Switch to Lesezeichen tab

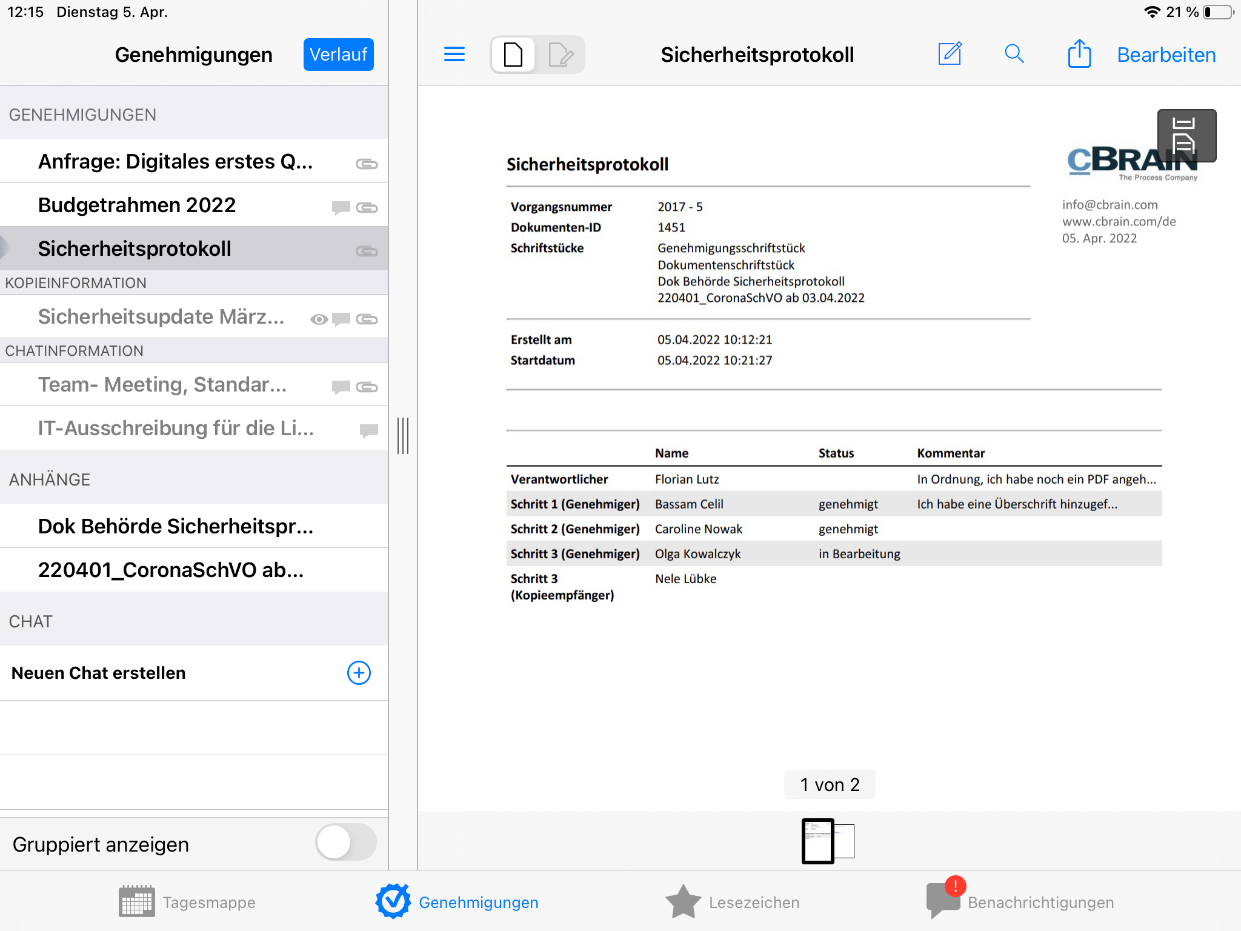[732, 902]
